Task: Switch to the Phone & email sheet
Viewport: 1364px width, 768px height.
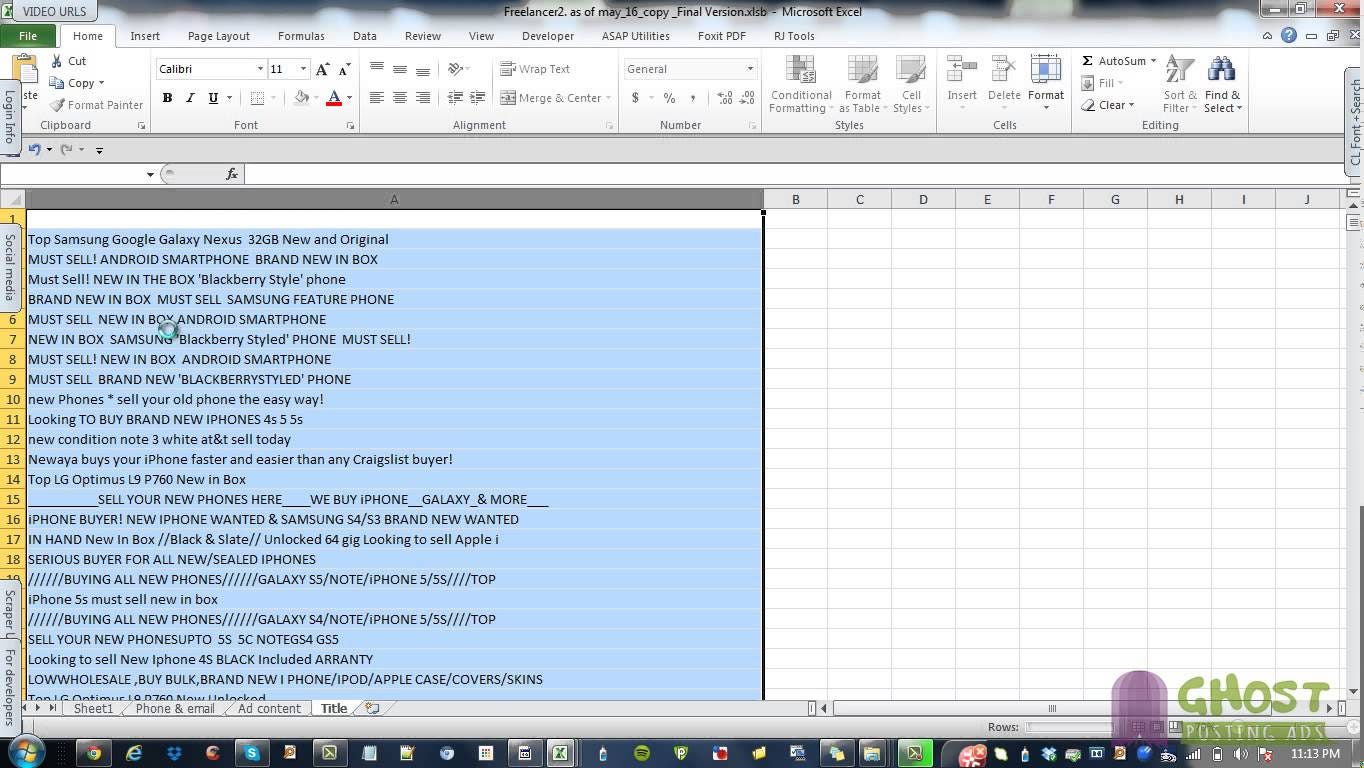Action: click(x=175, y=708)
